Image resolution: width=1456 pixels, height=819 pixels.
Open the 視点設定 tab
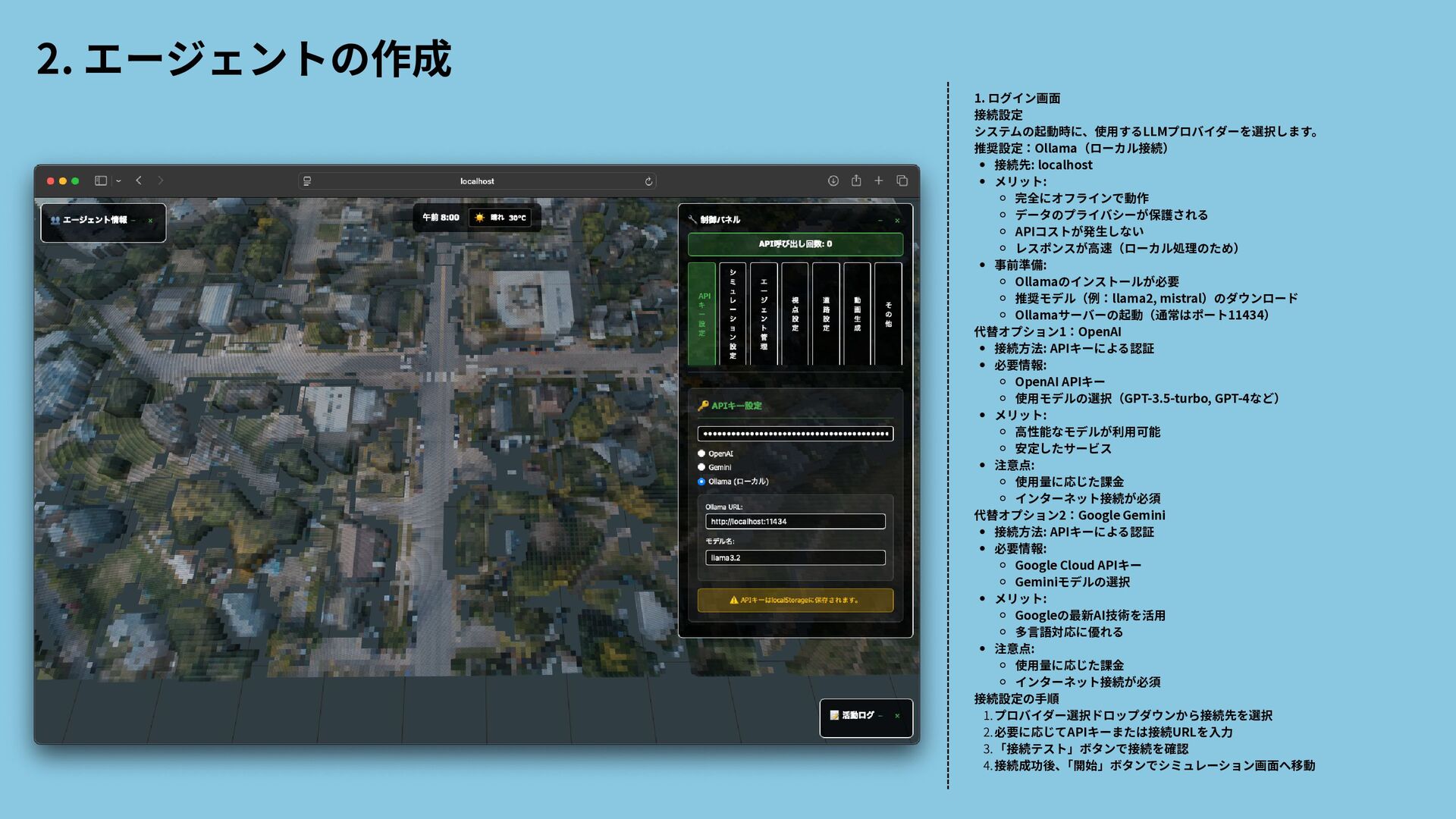click(x=795, y=314)
